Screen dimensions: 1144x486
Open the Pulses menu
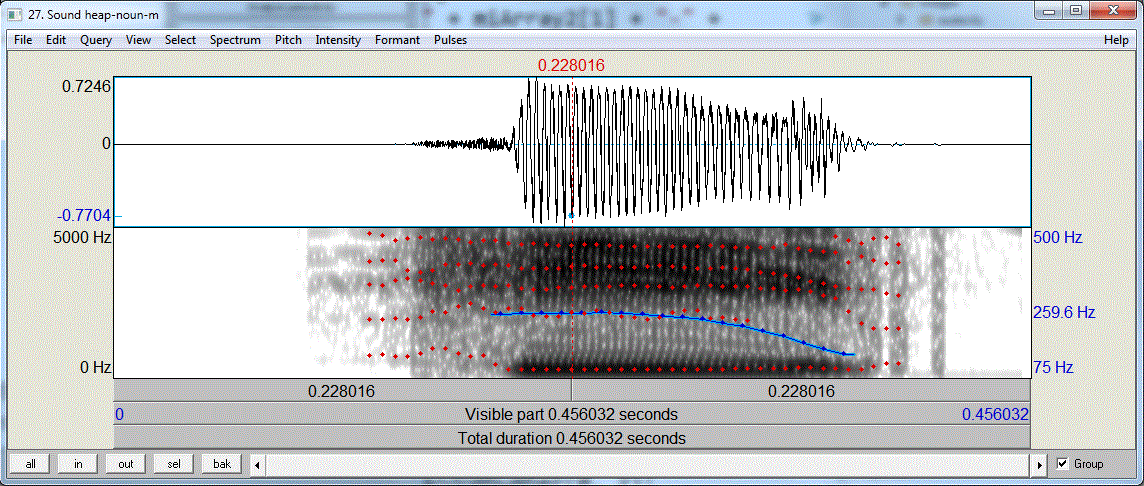click(450, 40)
